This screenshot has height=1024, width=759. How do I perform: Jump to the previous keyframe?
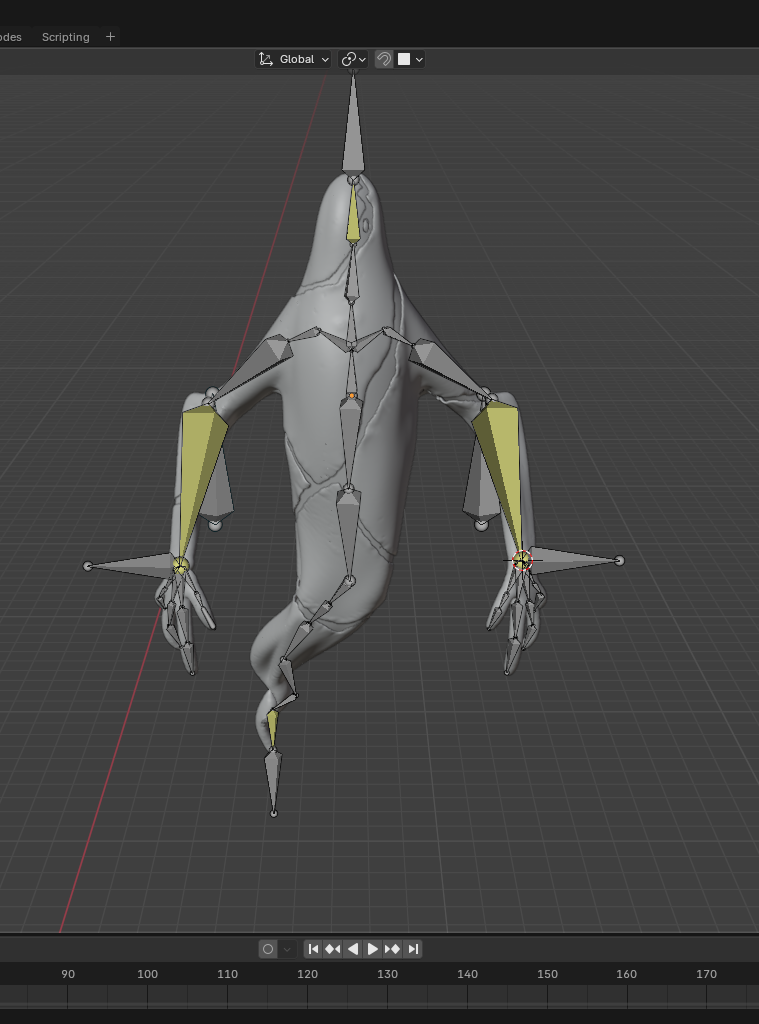333,949
